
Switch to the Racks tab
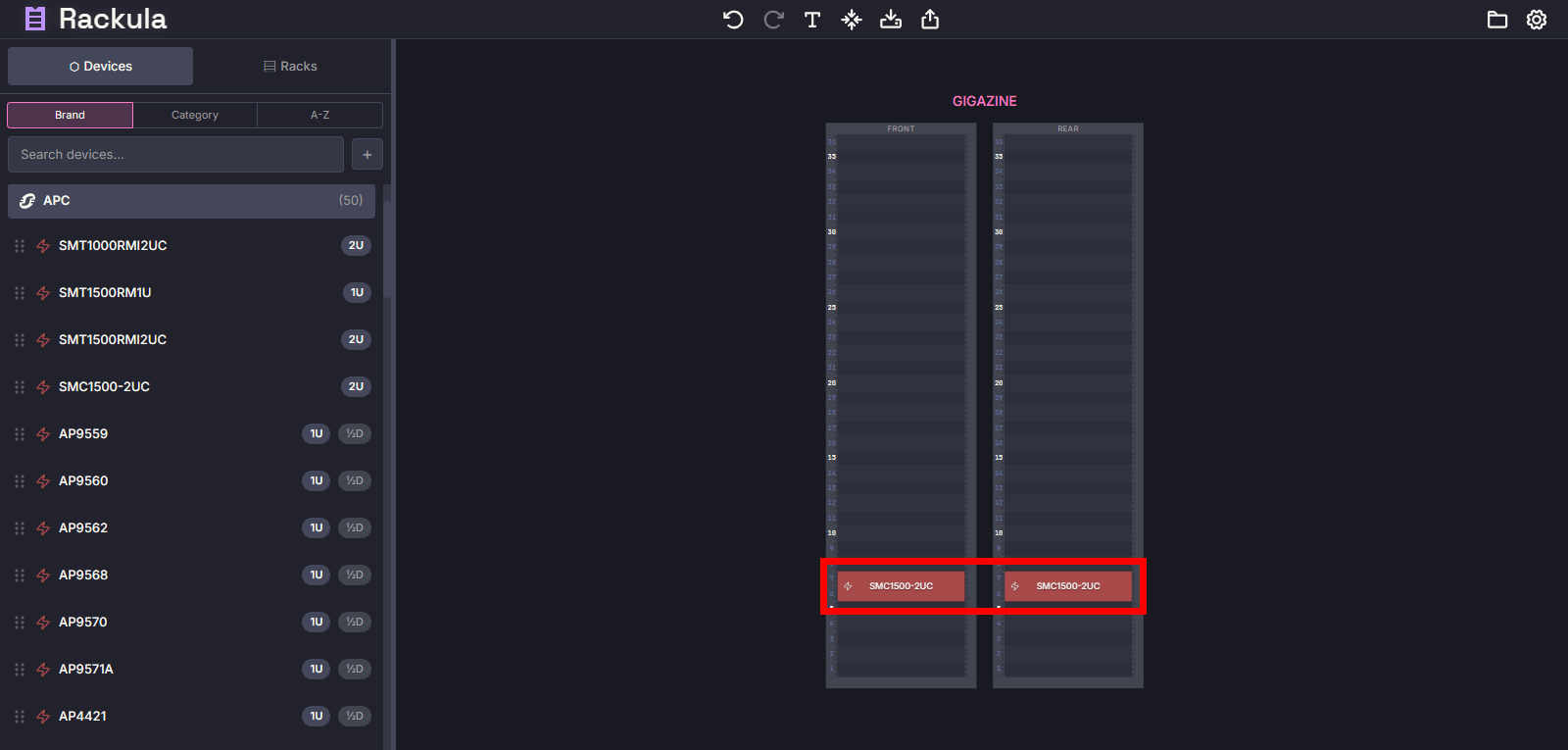(x=291, y=67)
